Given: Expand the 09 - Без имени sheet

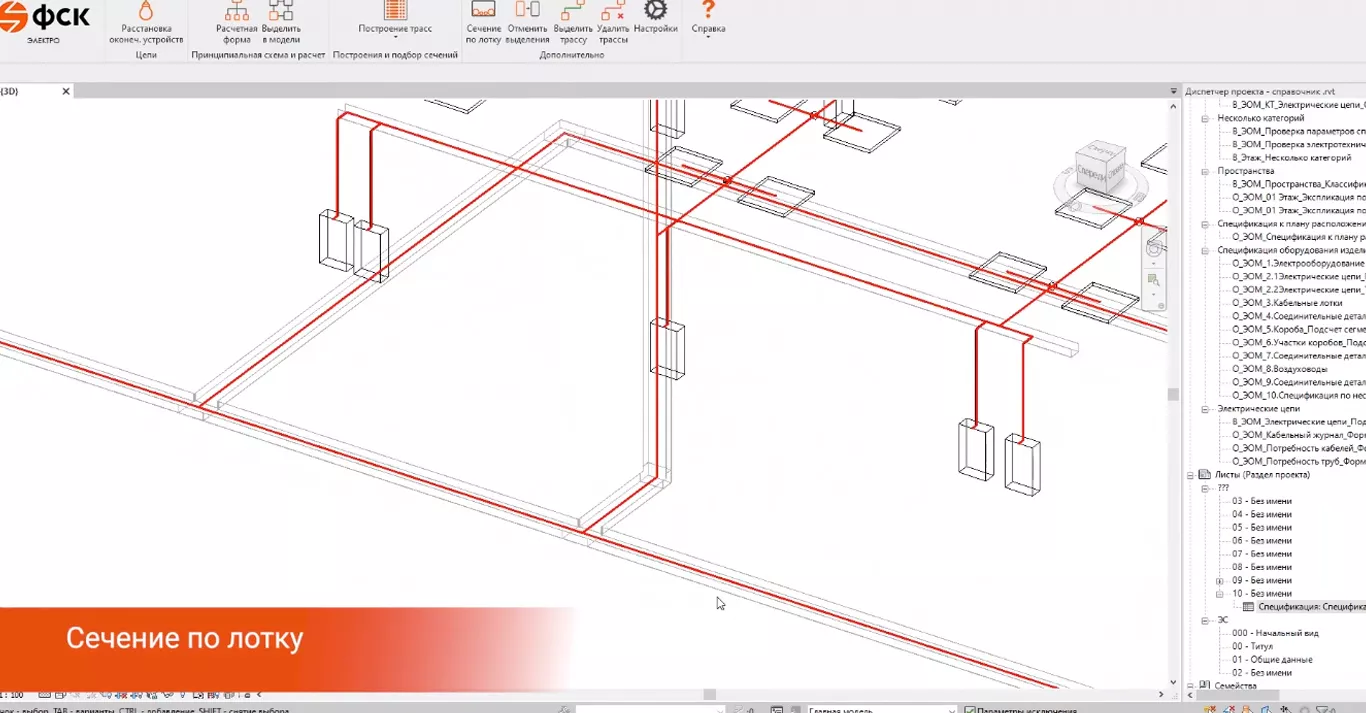Looking at the screenshot, I should [x=1219, y=581].
